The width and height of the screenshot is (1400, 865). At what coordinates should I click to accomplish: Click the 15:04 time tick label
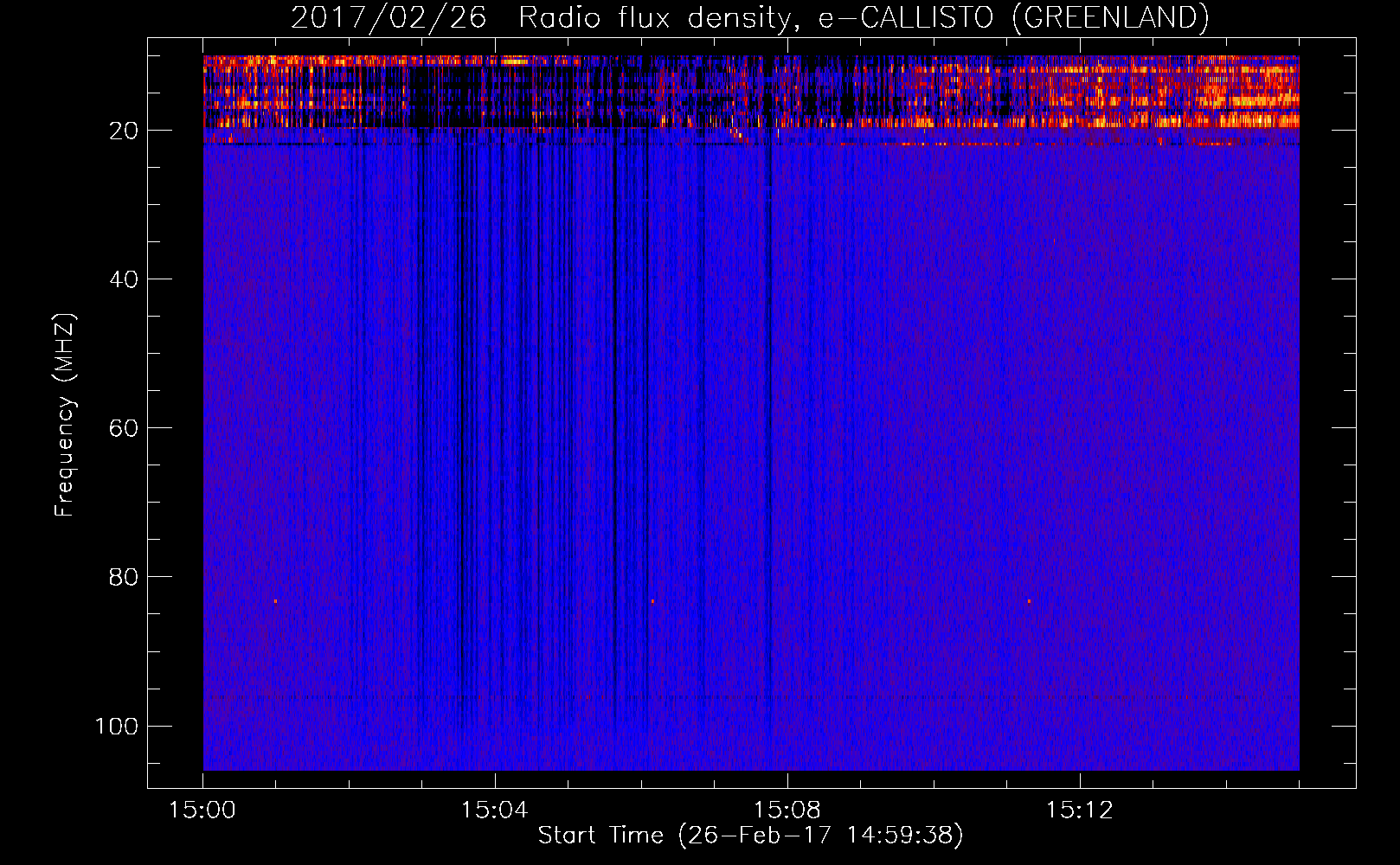[495, 811]
